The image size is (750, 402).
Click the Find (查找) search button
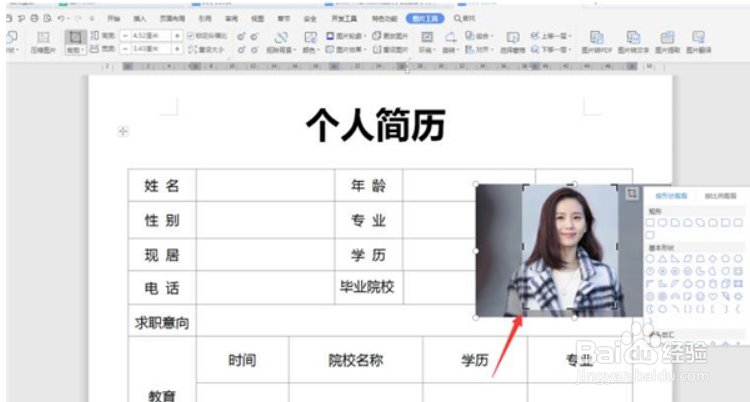click(465, 19)
